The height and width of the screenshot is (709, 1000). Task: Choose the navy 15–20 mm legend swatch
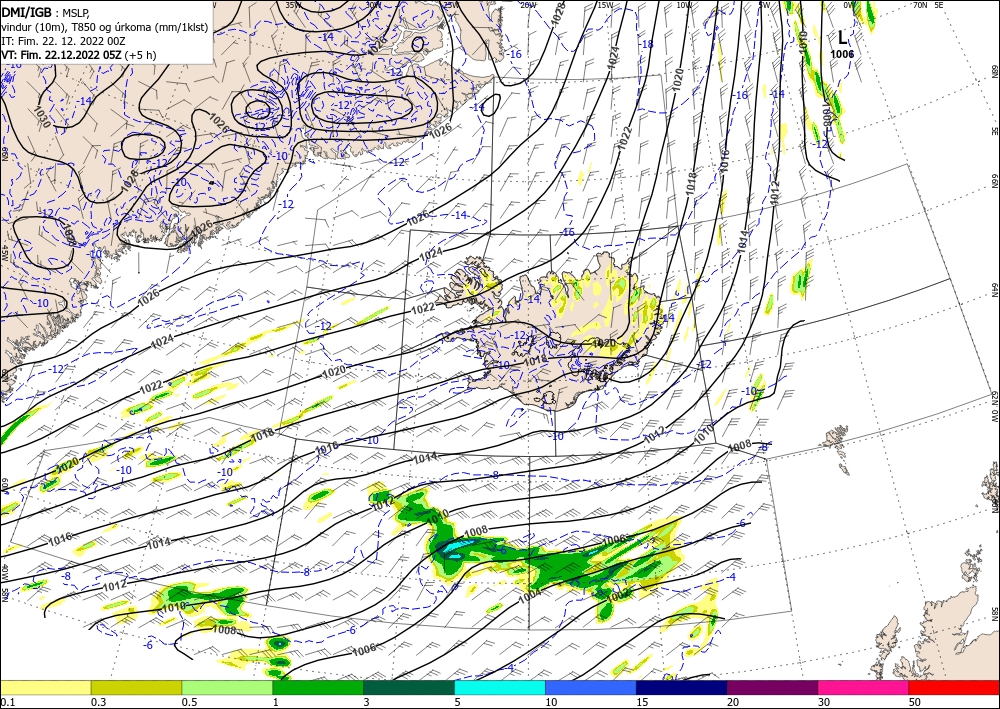[x=682, y=687]
